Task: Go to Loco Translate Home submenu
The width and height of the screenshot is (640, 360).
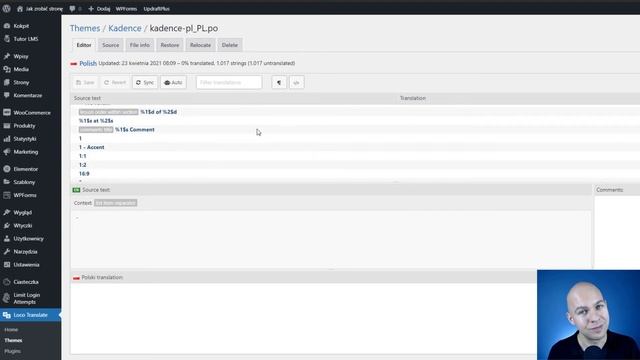Action: (11, 329)
